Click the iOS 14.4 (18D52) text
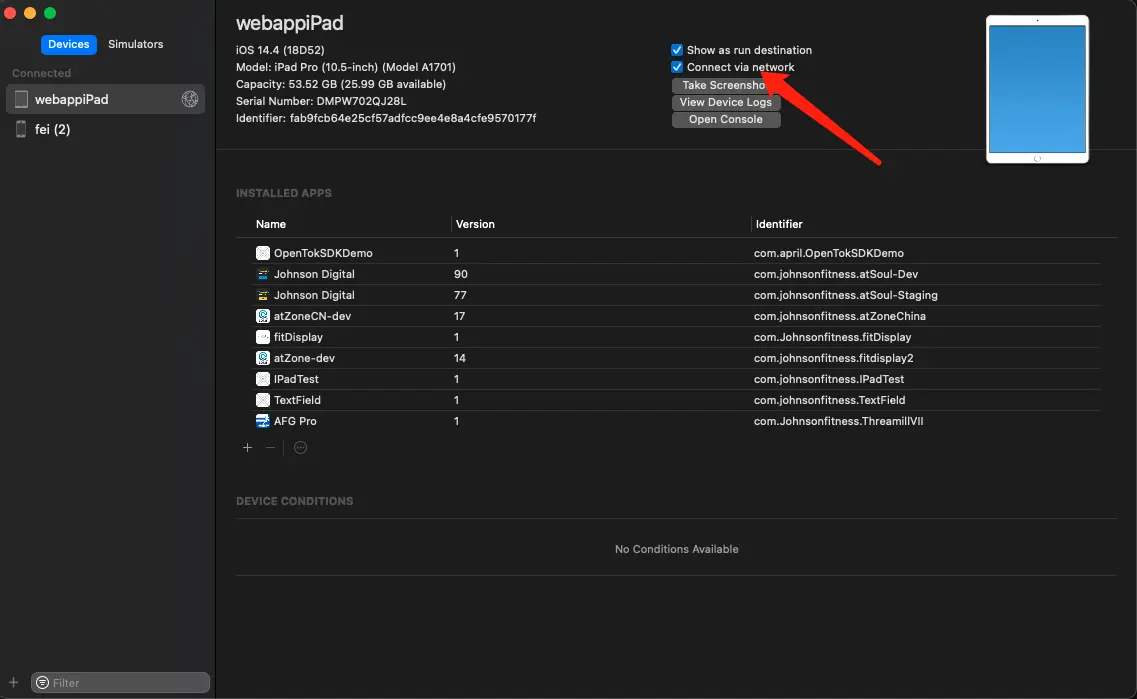1137x699 pixels. (x=280, y=50)
